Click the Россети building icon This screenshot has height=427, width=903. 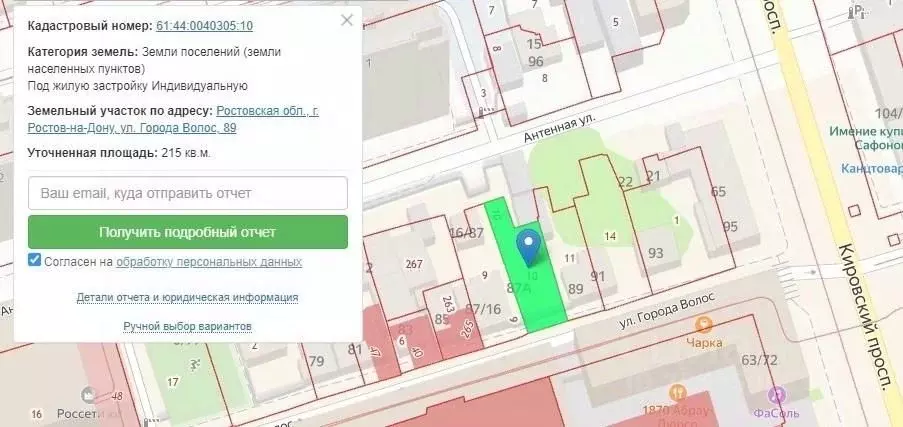tap(90, 395)
